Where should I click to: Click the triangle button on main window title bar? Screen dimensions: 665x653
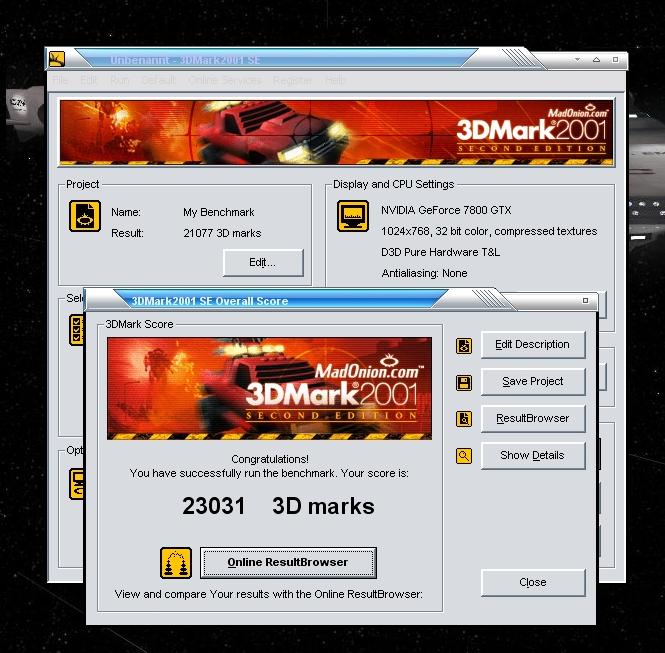596,59
